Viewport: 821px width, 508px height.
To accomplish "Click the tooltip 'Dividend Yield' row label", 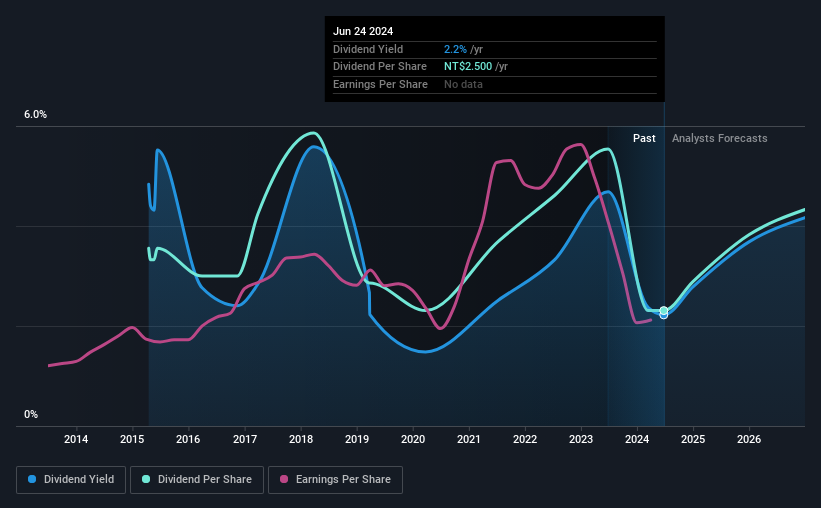I will [368, 49].
